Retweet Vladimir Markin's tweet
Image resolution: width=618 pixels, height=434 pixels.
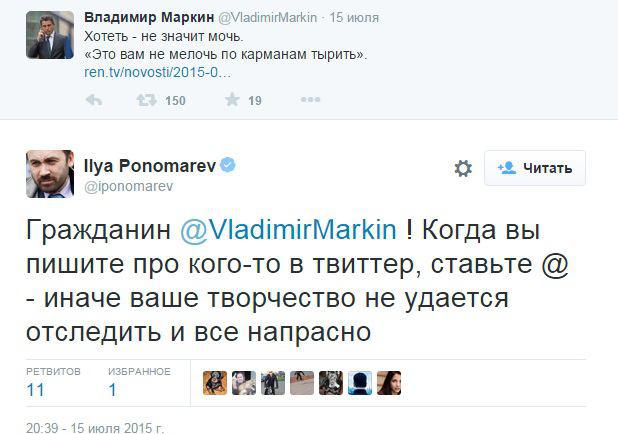[146, 100]
